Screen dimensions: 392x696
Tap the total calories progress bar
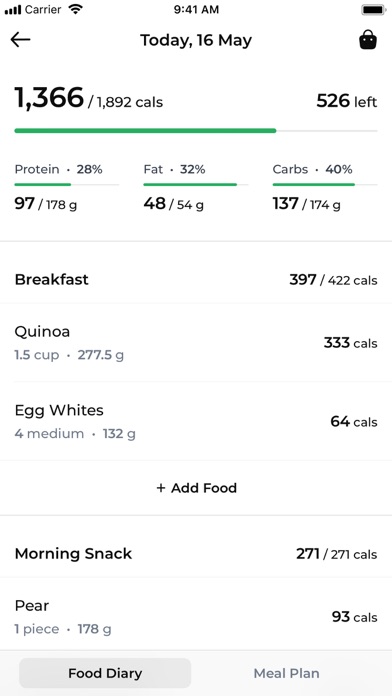(x=196, y=131)
